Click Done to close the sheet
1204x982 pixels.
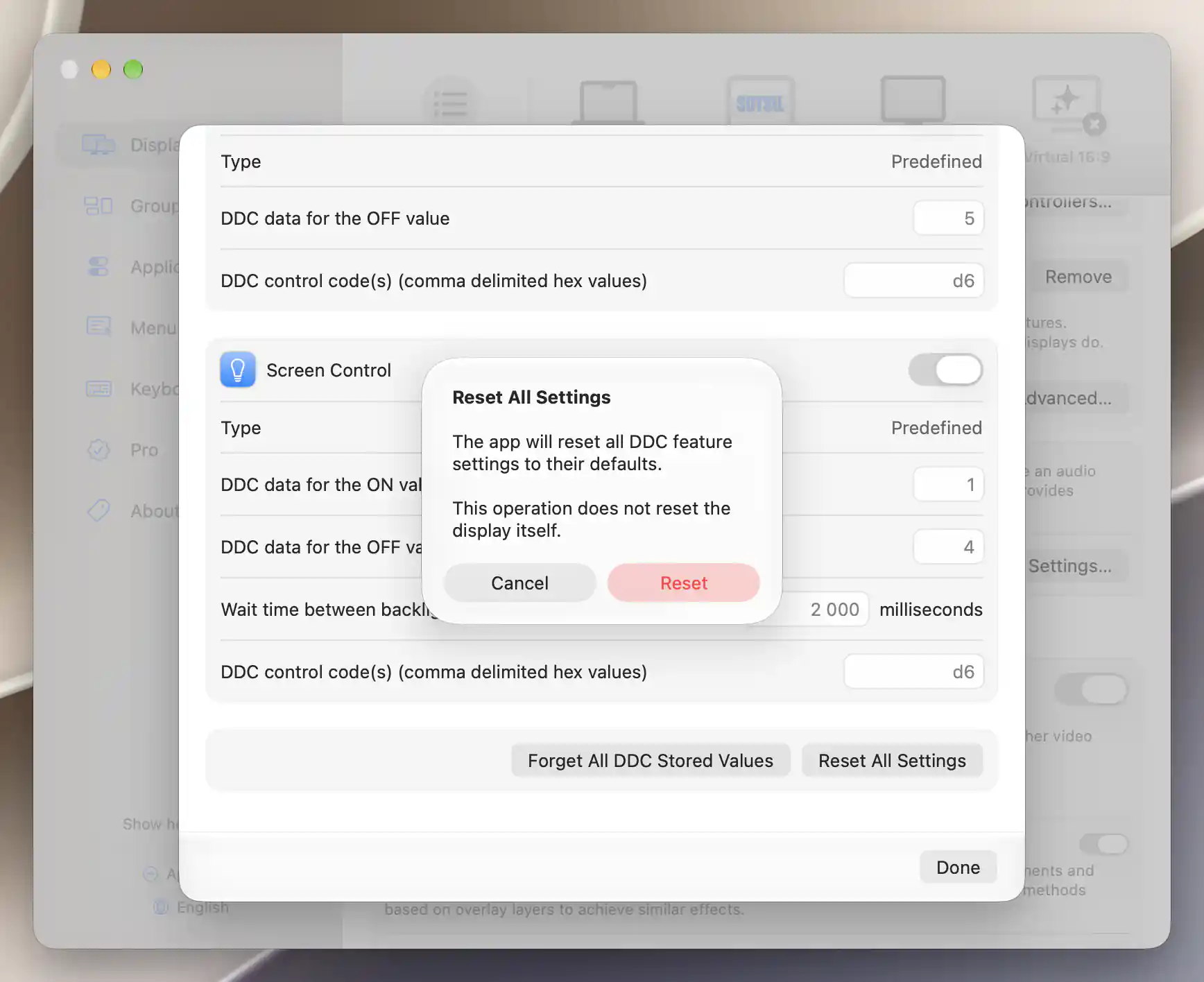tap(958, 867)
